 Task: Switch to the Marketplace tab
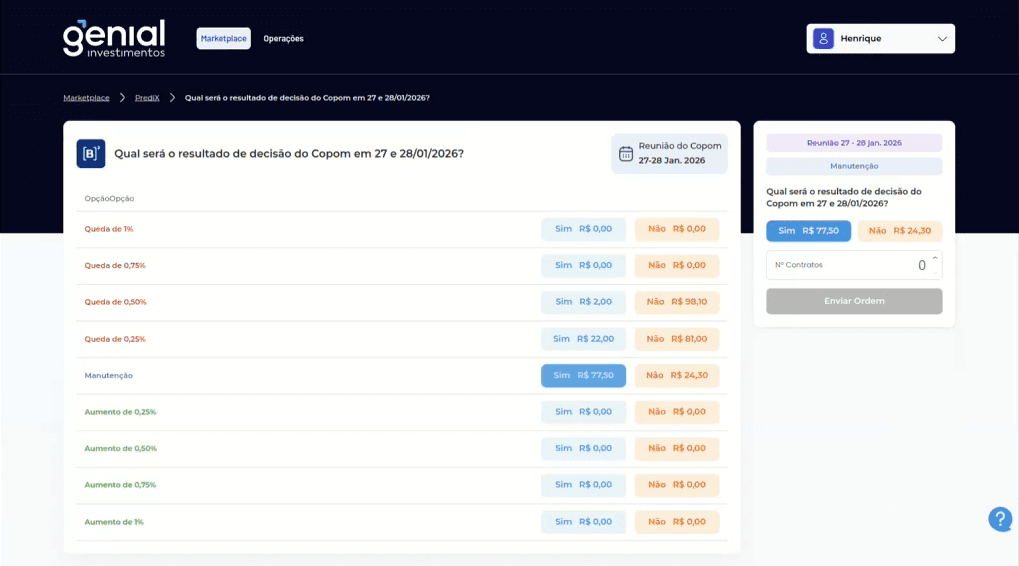[x=224, y=38]
